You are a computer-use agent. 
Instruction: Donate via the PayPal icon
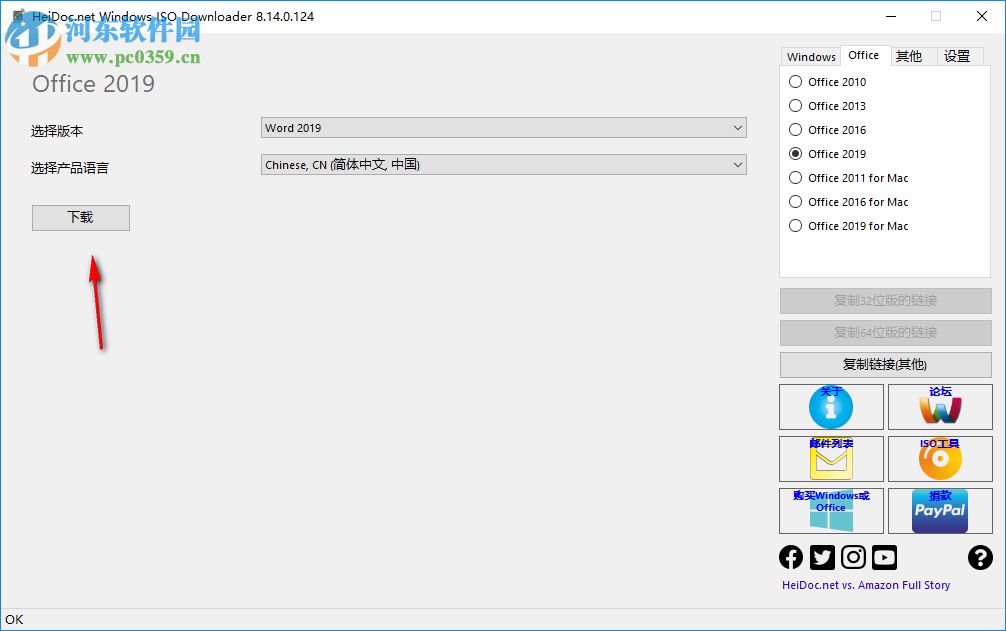(x=939, y=511)
